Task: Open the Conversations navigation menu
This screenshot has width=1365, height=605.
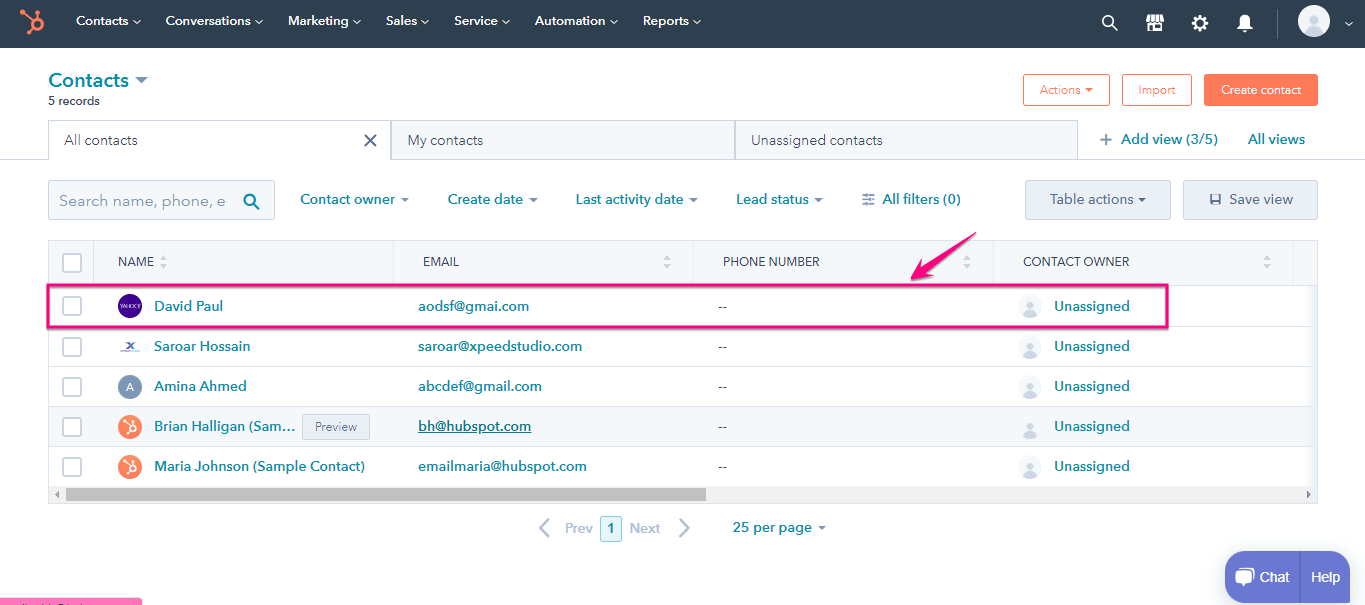Action: coord(214,21)
